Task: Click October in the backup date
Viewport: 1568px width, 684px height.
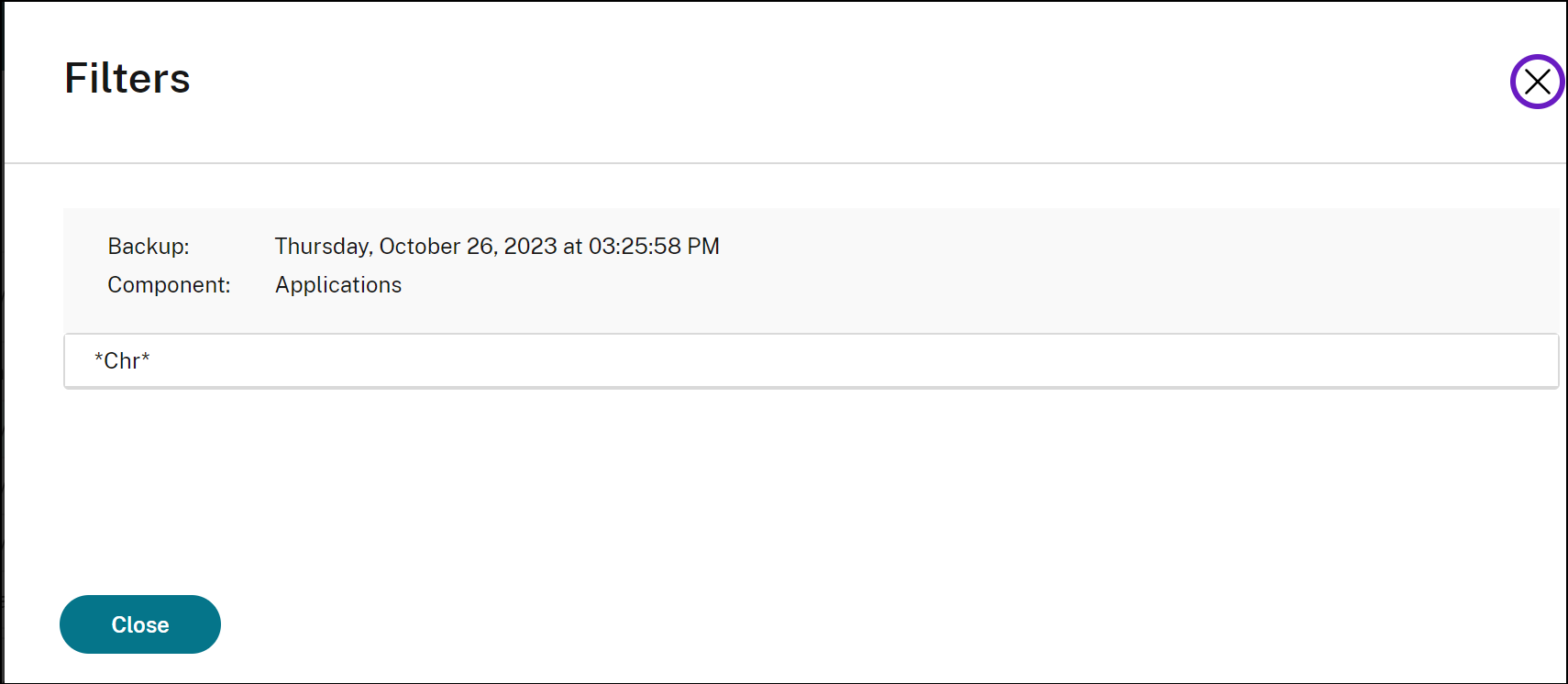Action: pos(419,247)
